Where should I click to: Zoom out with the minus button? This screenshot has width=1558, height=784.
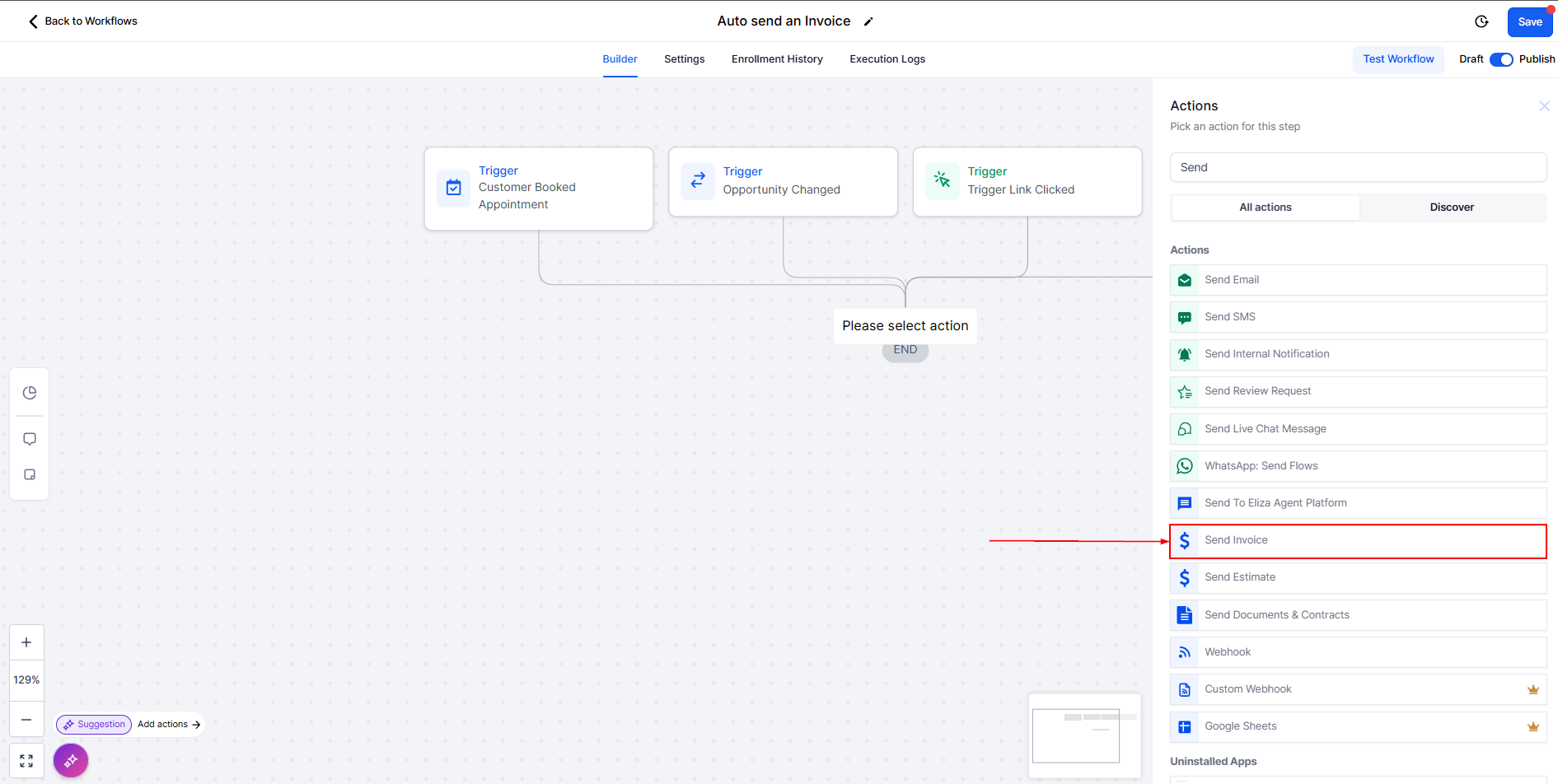26,719
